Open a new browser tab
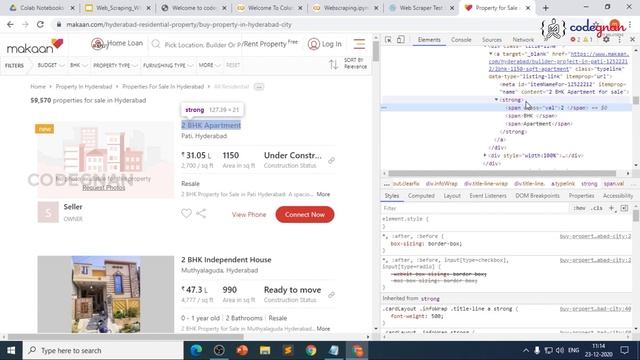The width and height of the screenshot is (640, 360). (x=546, y=8)
